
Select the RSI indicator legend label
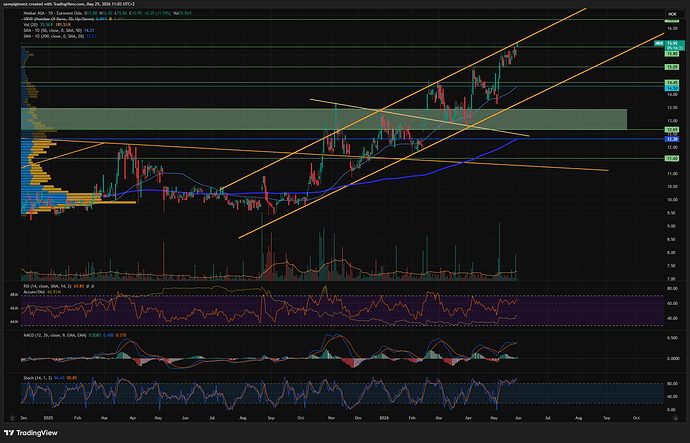point(48,286)
